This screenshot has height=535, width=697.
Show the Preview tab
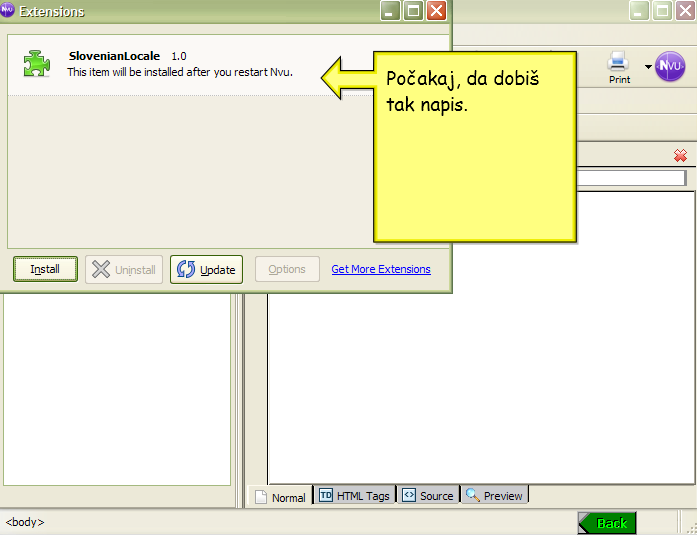tap(494, 495)
